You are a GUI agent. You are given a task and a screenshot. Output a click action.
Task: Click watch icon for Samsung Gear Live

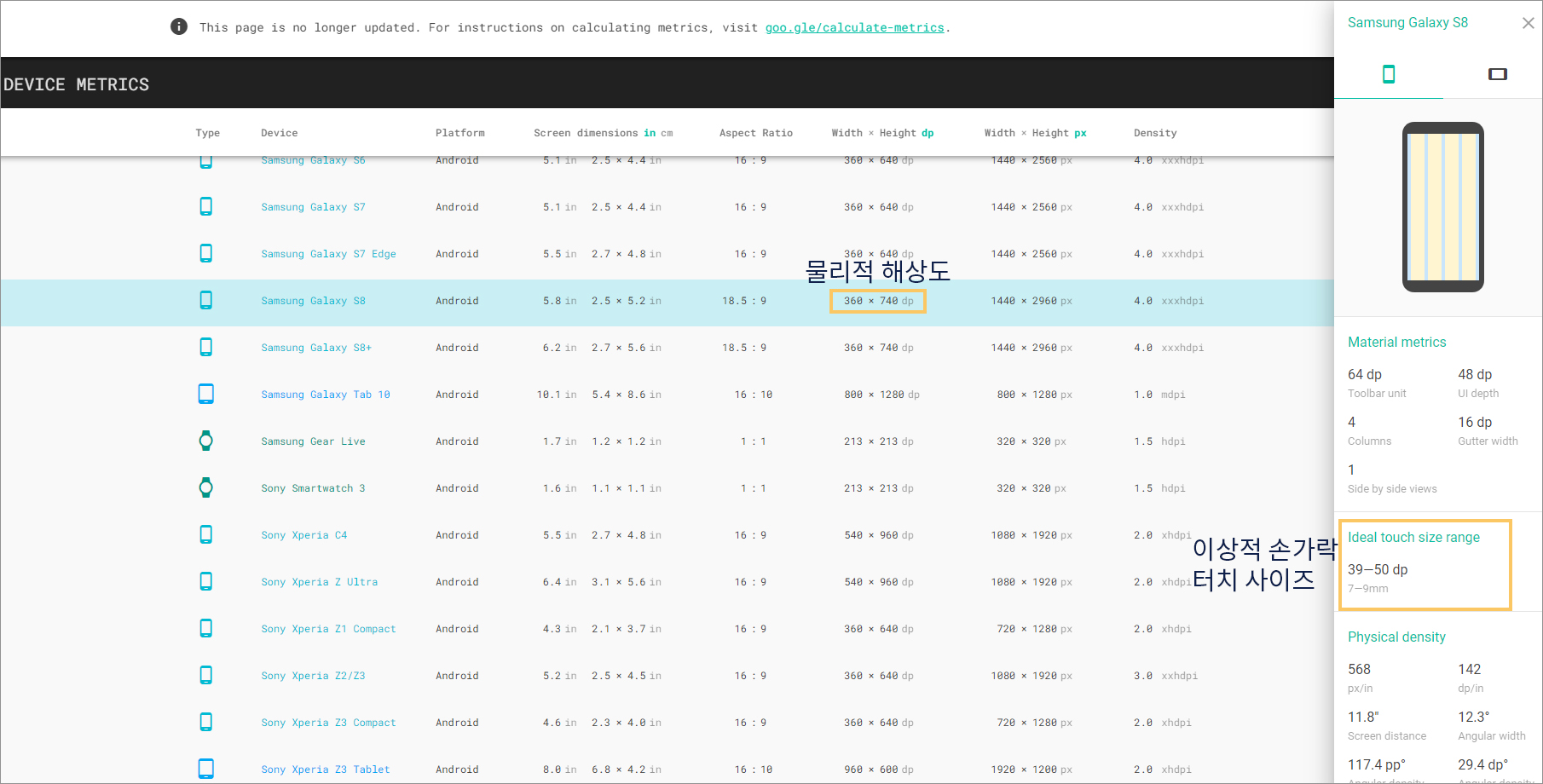click(205, 441)
